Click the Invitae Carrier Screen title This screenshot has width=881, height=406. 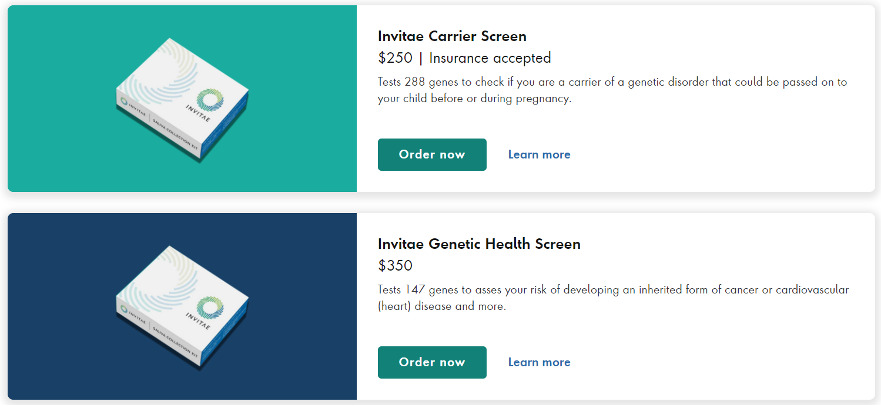452,37
